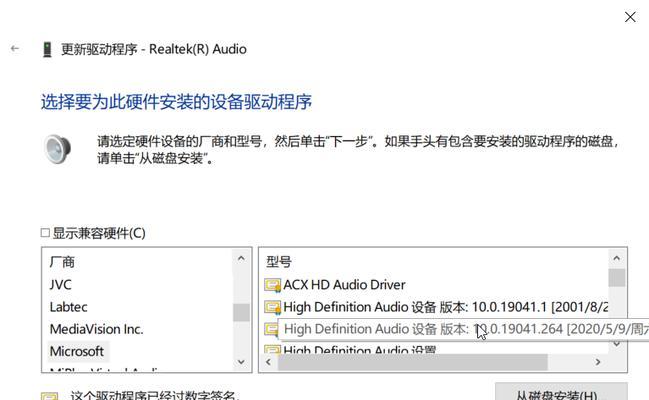Click manufacturer list scroll down arrow
Image resolution: width=649 pixels, height=400 pixels.
point(241,362)
